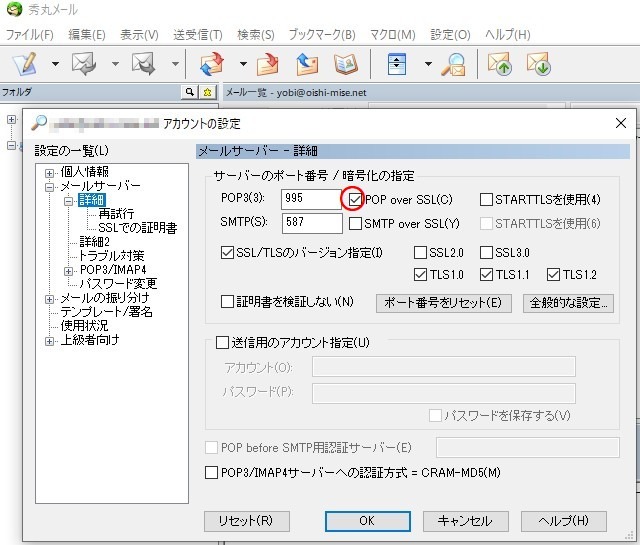Open the 送受信(T) menu
The height and width of the screenshot is (545, 640).
(x=198, y=35)
